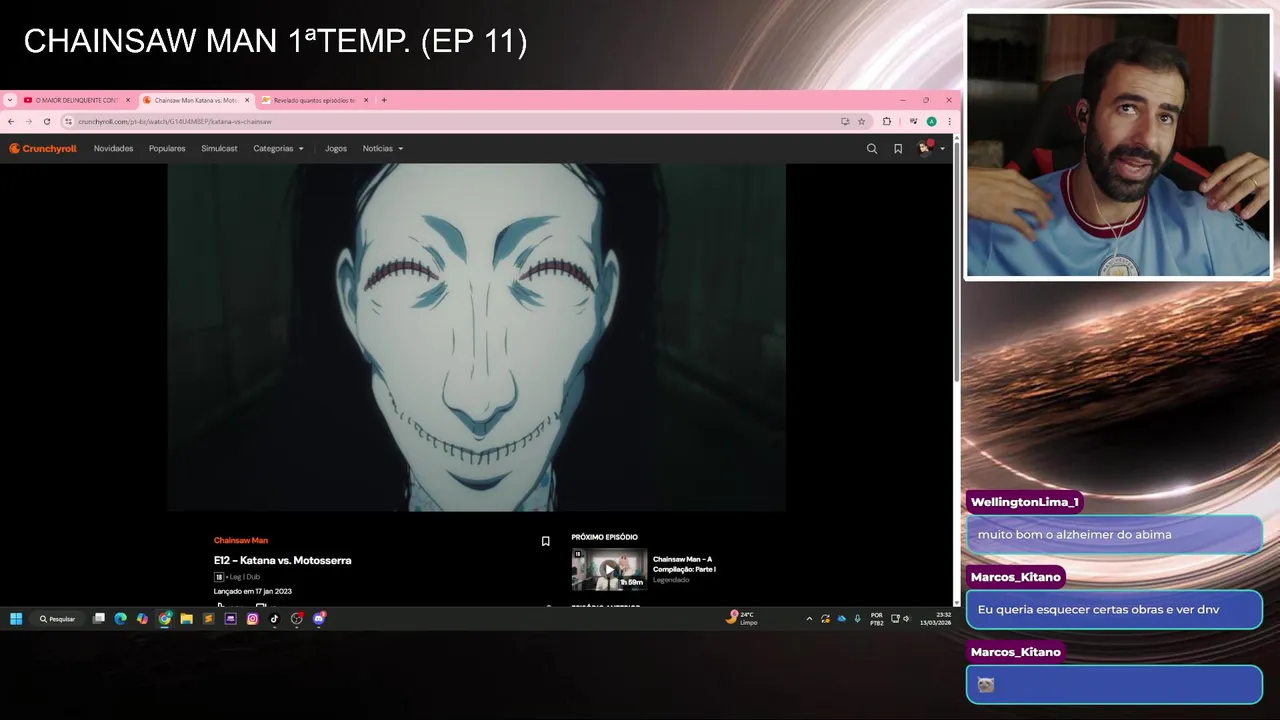Open the browser extensions puzzle icon
Screen dimensions: 1280x720
coord(886,121)
